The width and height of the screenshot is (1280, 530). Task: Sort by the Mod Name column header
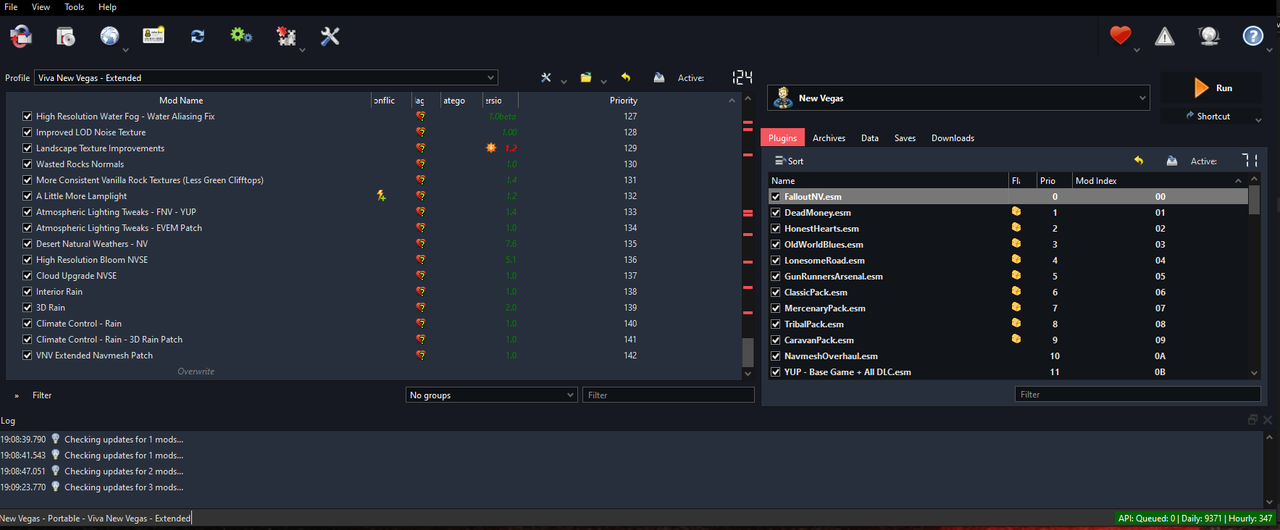click(x=181, y=100)
